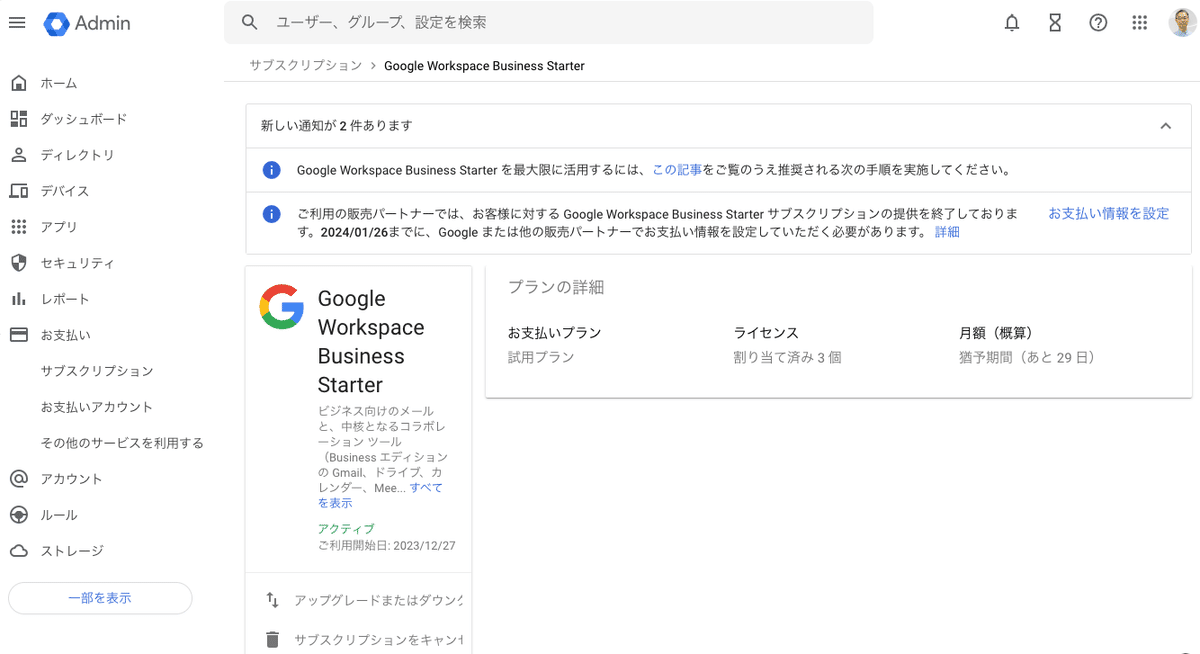Click the 試用プラン value

click(541, 357)
